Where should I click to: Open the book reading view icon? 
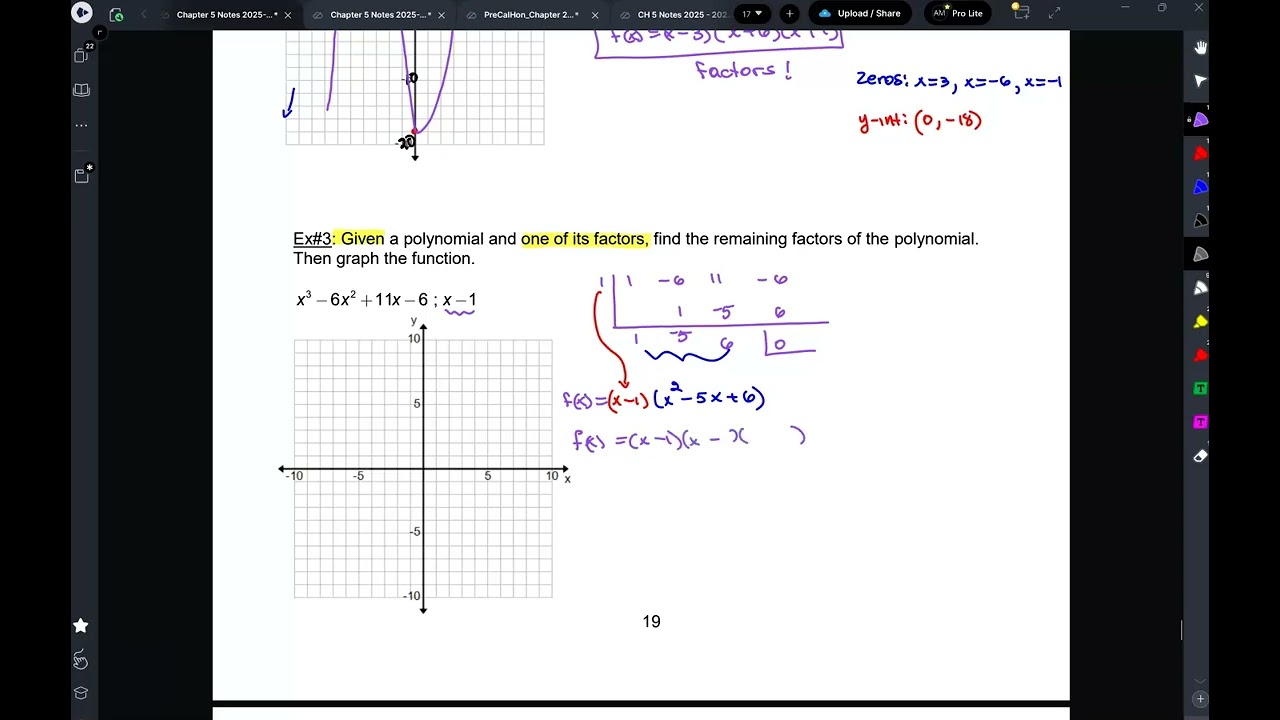(82, 90)
